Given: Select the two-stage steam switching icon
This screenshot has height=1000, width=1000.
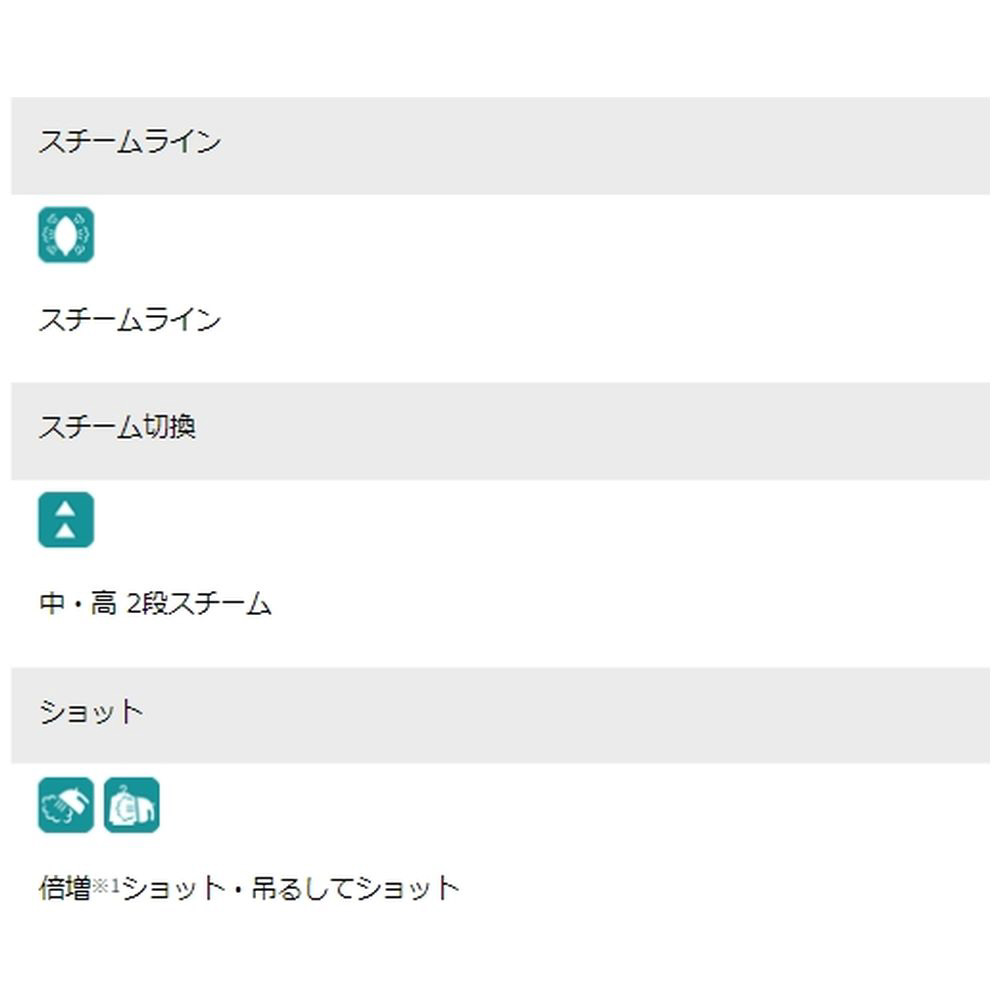Looking at the screenshot, I should point(66,520).
